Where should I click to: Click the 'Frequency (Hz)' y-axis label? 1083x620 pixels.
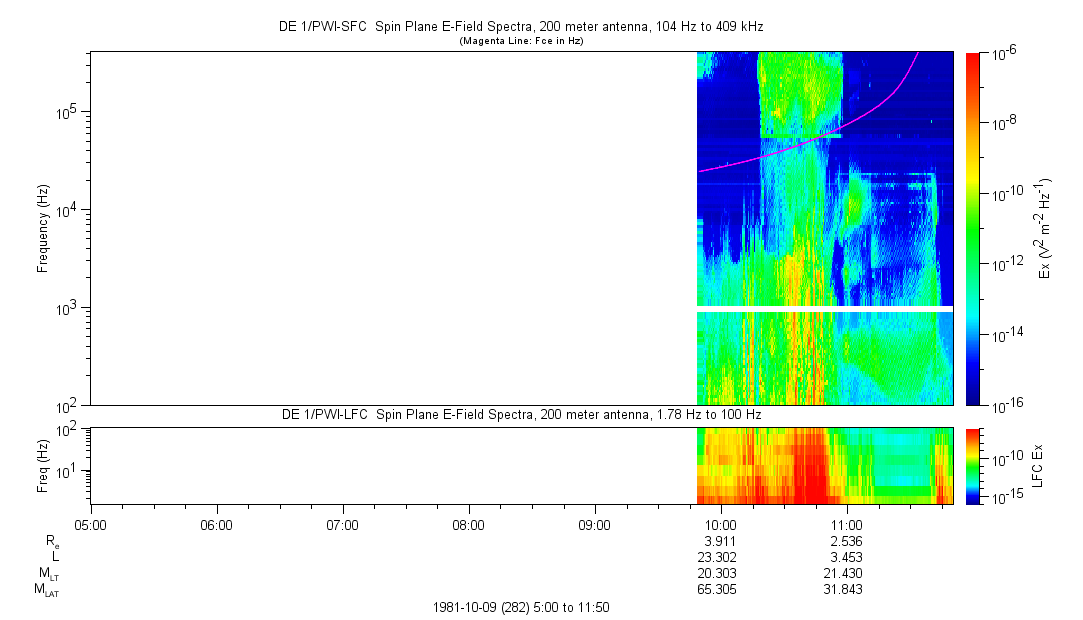coord(43,228)
